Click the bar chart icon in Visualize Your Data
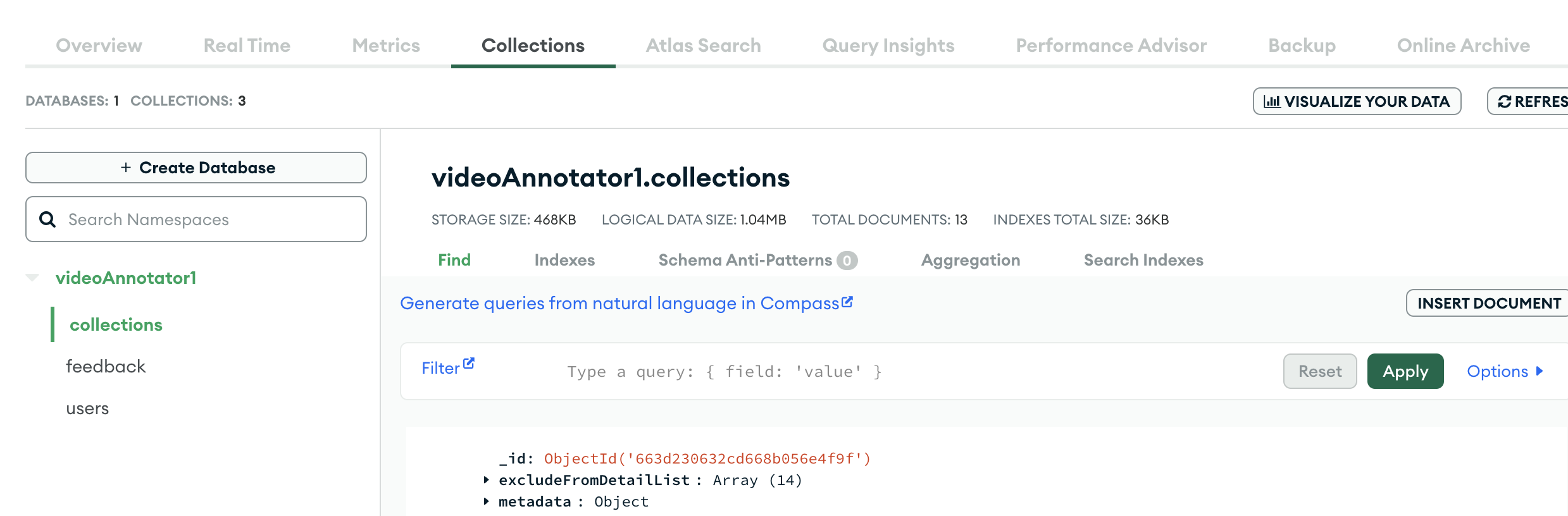The height and width of the screenshot is (516, 1568). tap(1271, 102)
